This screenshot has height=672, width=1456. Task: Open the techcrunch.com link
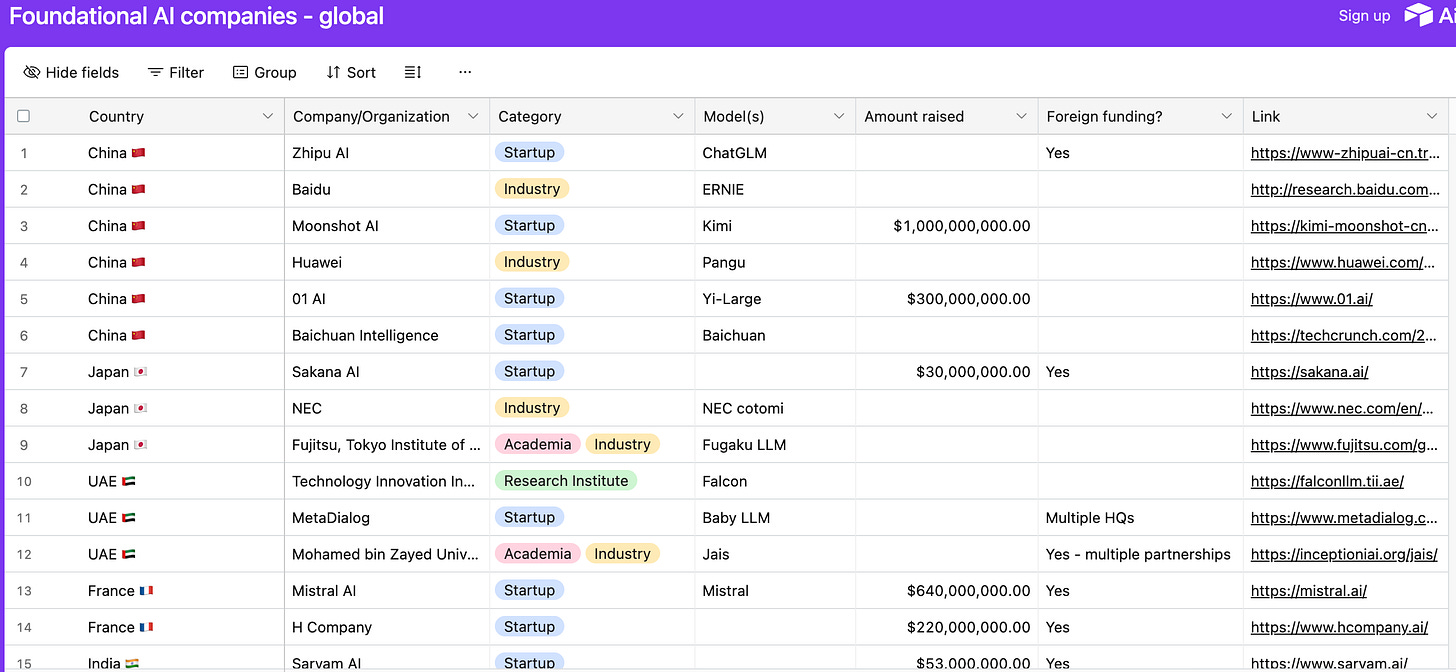(x=1343, y=335)
